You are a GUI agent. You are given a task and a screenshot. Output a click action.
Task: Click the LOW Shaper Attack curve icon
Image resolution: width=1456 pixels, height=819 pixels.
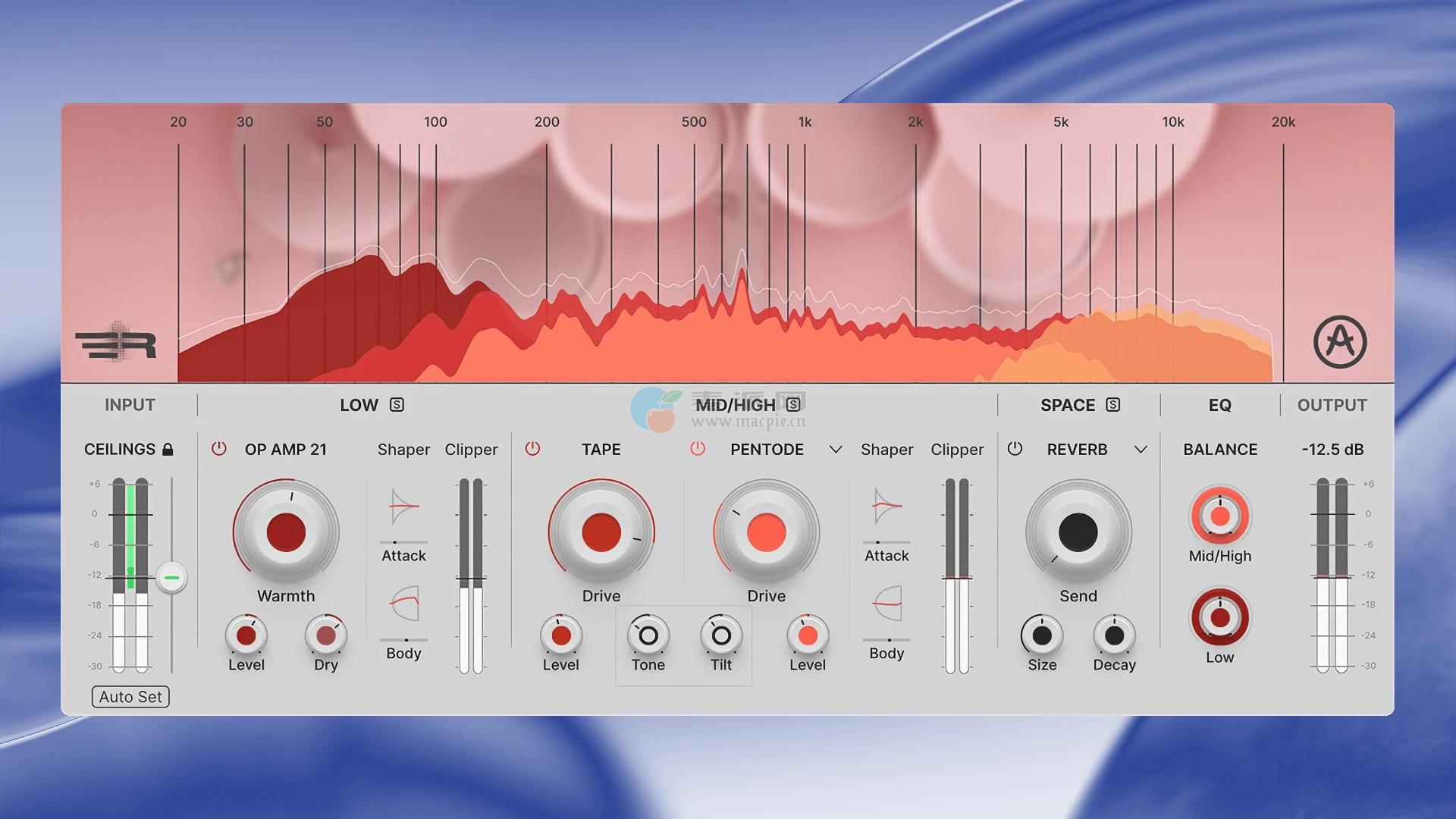tap(404, 507)
